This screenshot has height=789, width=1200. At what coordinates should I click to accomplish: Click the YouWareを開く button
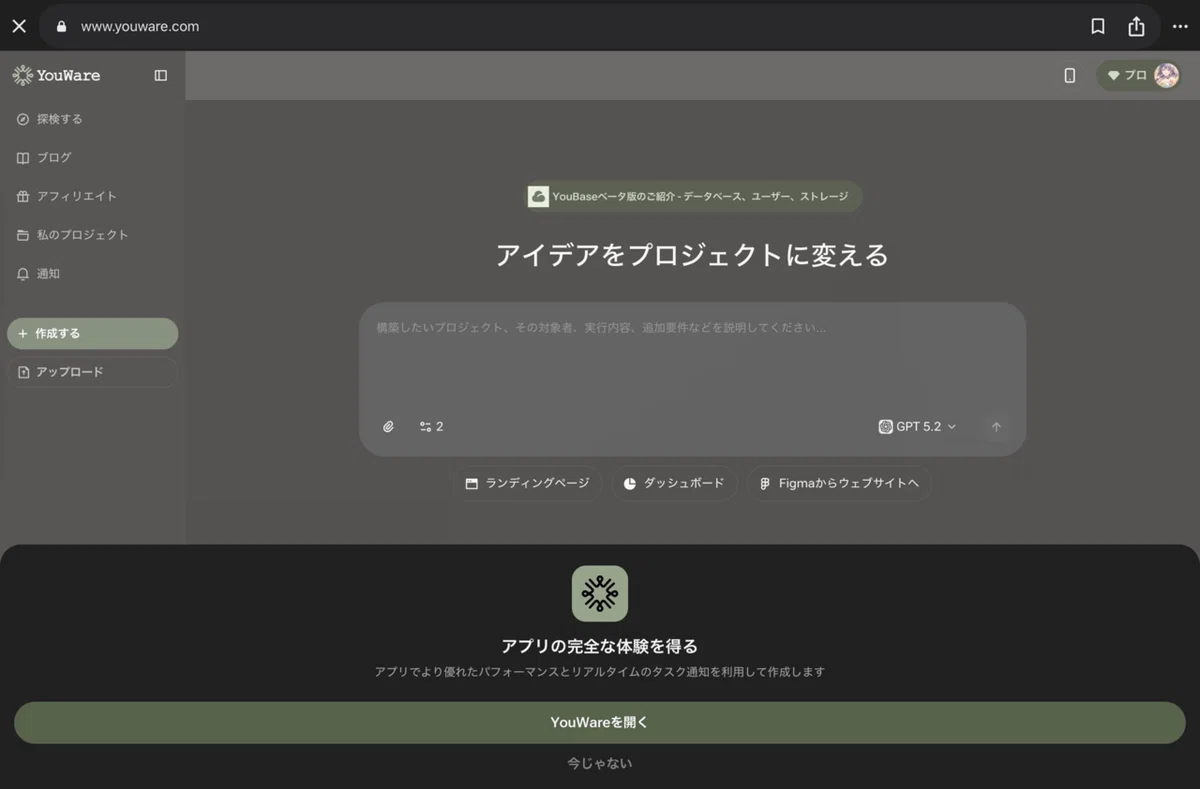[600, 722]
